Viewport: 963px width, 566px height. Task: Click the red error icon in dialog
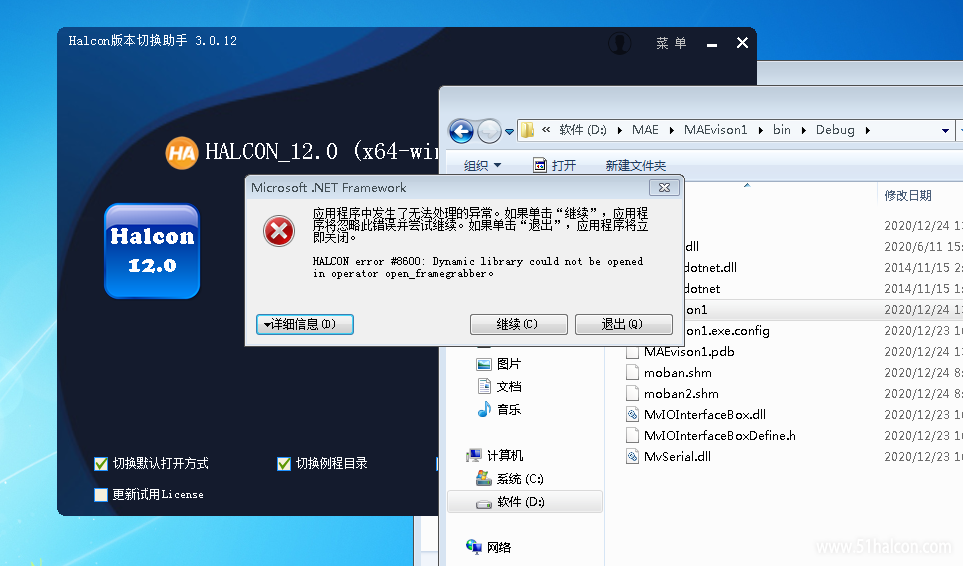(x=279, y=231)
